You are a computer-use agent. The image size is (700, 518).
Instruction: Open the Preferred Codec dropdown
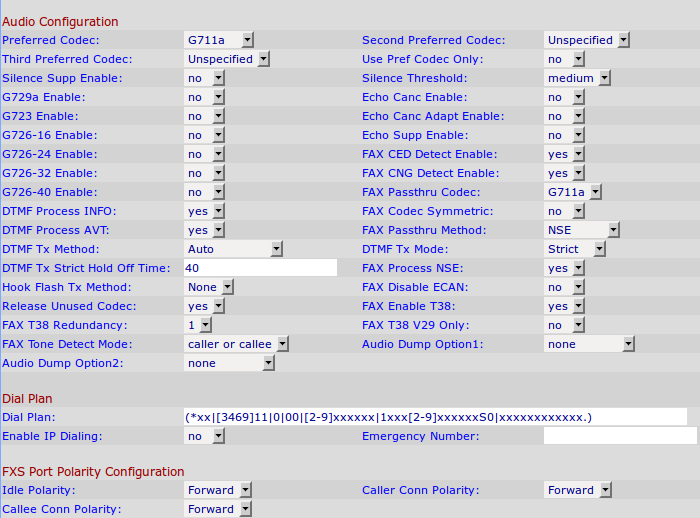pyautogui.click(x=219, y=40)
